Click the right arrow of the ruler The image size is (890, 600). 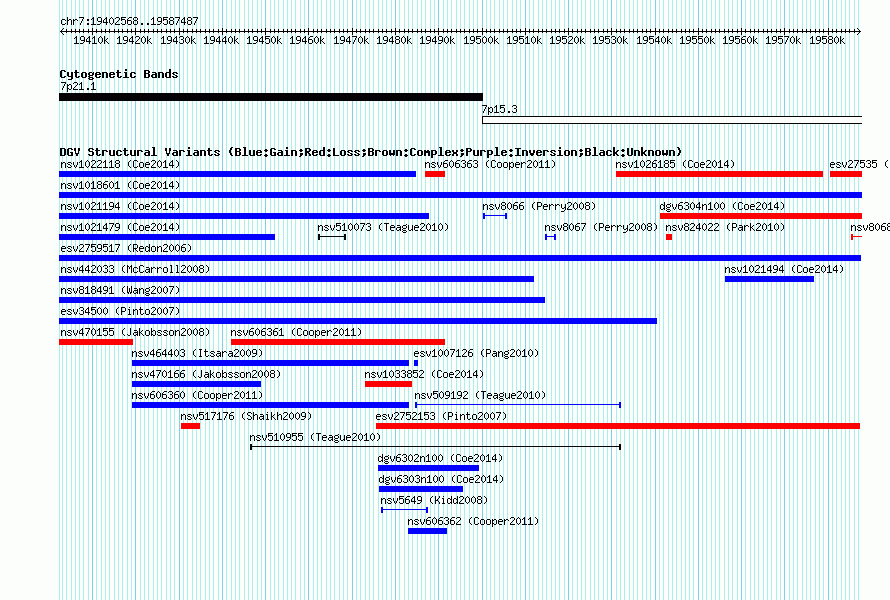click(859, 32)
